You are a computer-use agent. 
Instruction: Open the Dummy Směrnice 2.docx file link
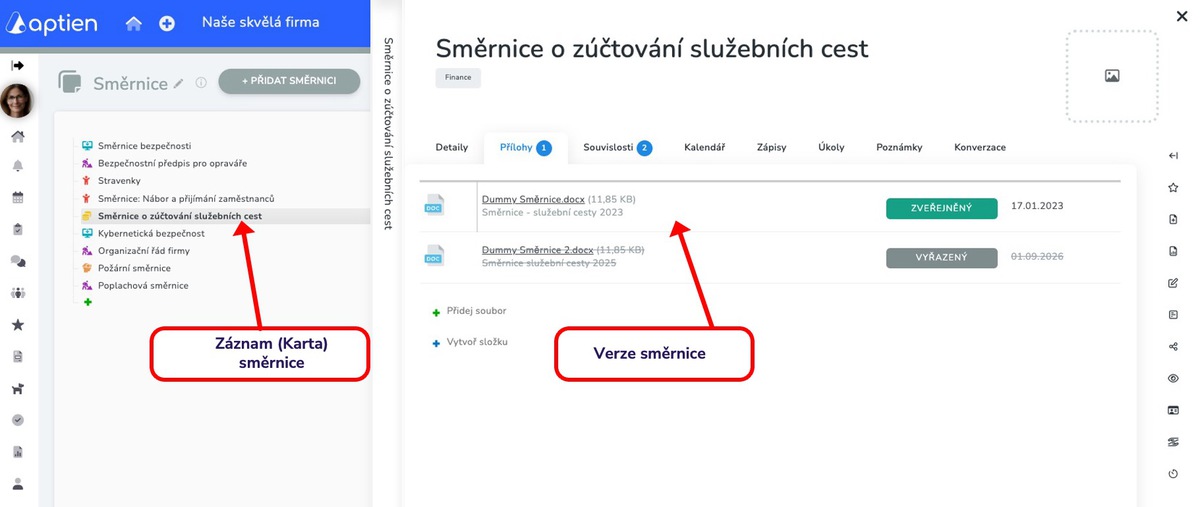click(537, 249)
